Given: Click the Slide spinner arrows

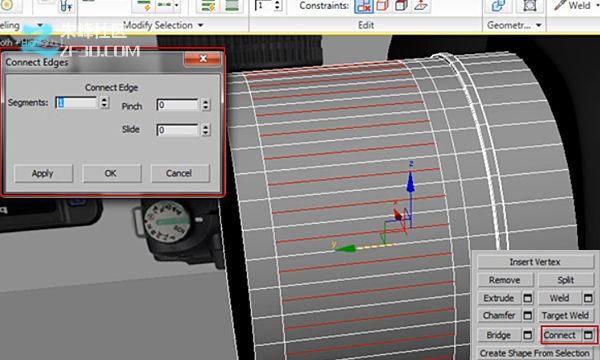Looking at the screenshot, I should [206, 130].
